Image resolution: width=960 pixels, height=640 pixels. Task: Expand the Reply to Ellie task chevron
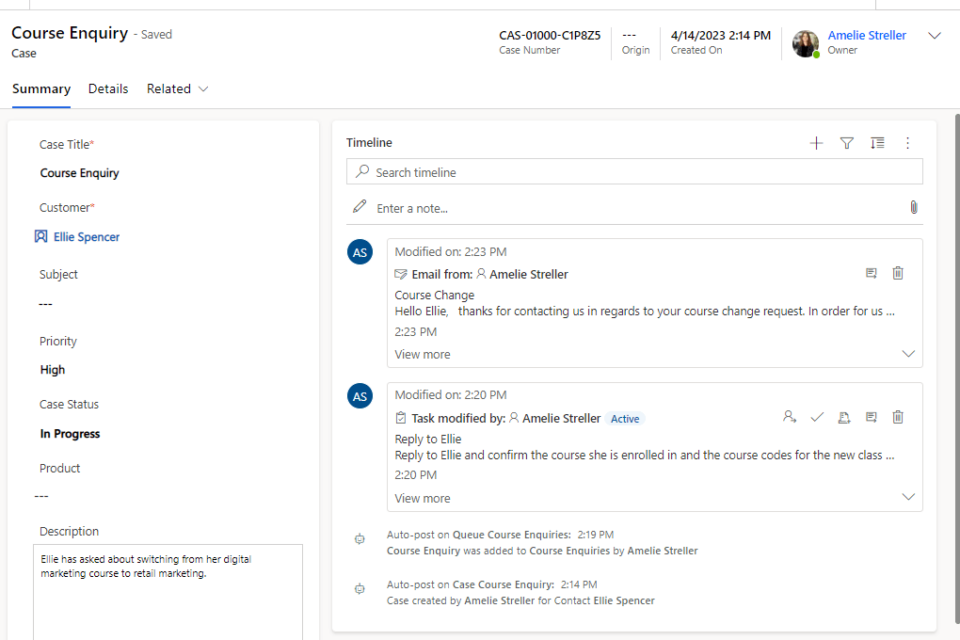tap(908, 498)
